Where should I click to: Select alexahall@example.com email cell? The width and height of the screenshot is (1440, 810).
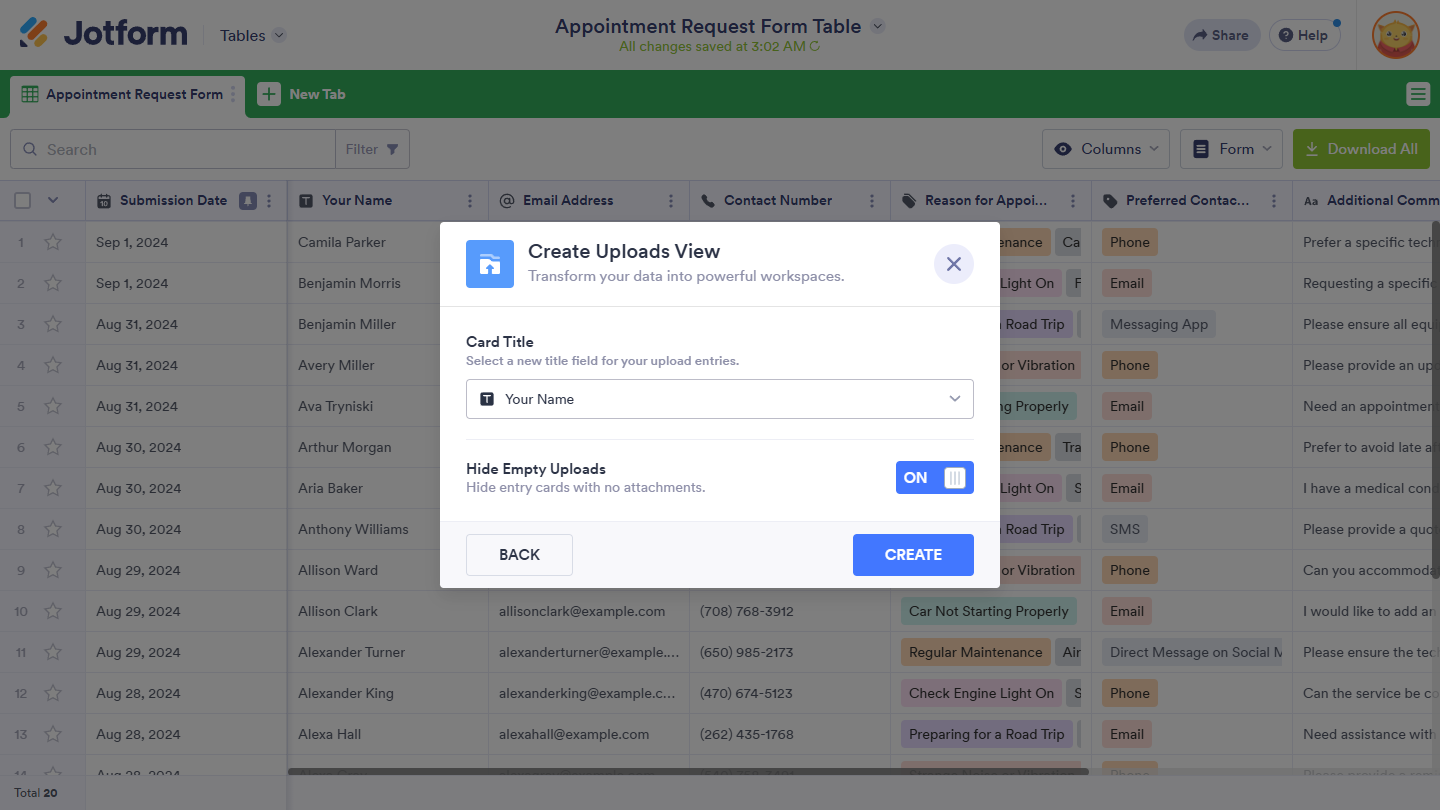click(589, 734)
